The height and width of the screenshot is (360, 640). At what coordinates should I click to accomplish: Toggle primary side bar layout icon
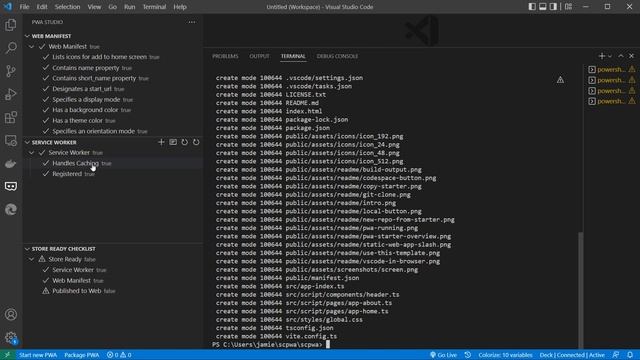(532, 7)
